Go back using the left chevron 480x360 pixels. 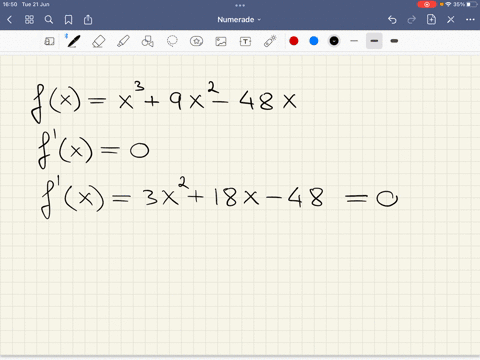(9, 20)
